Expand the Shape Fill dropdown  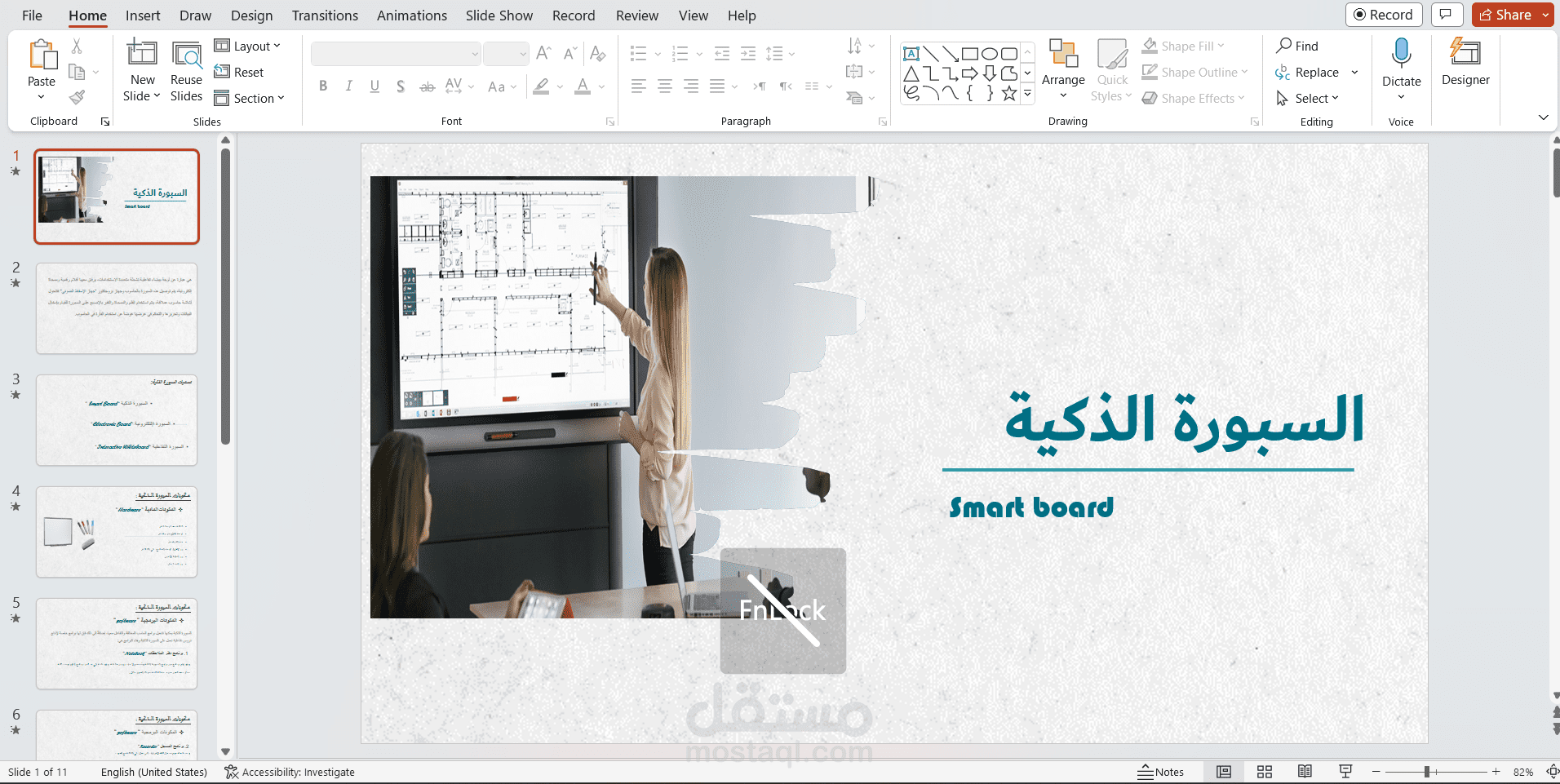(1221, 46)
